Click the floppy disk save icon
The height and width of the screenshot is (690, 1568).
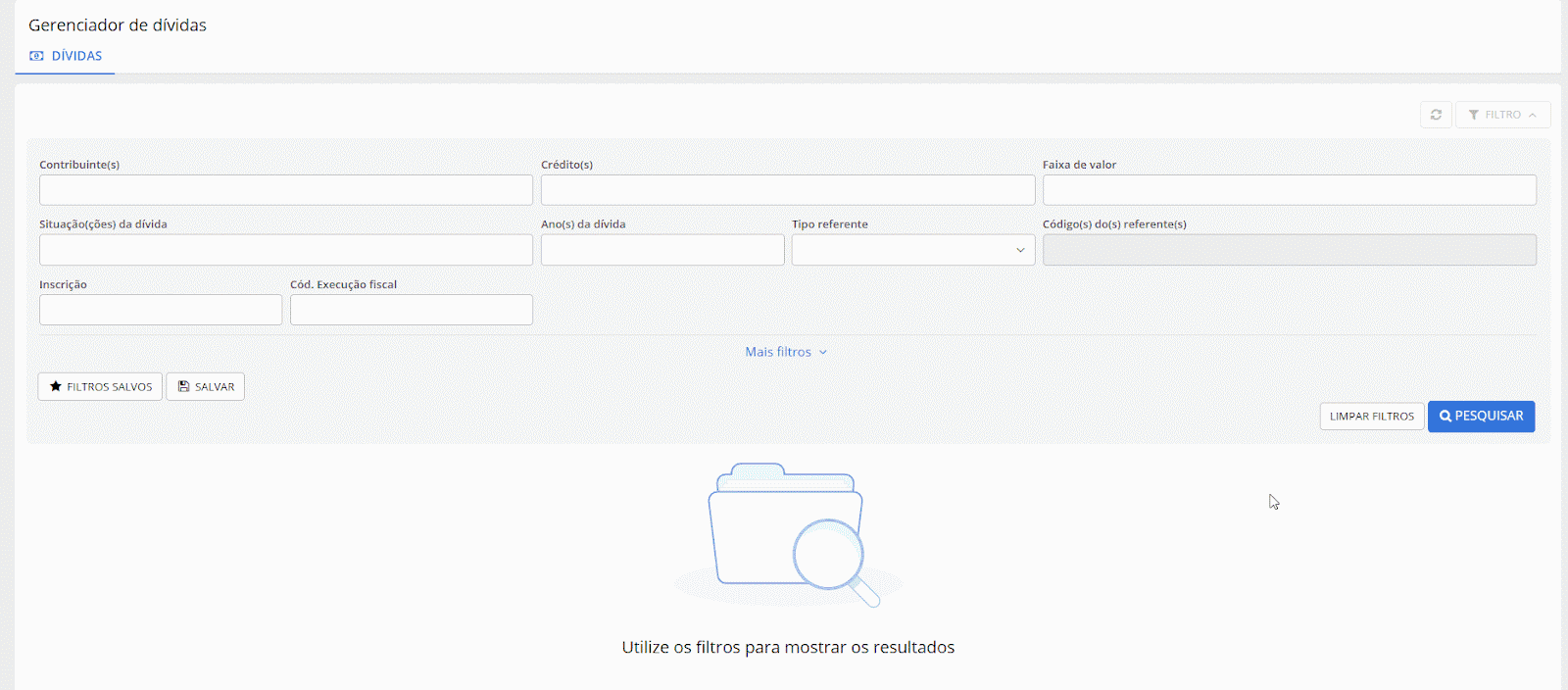pos(183,387)
